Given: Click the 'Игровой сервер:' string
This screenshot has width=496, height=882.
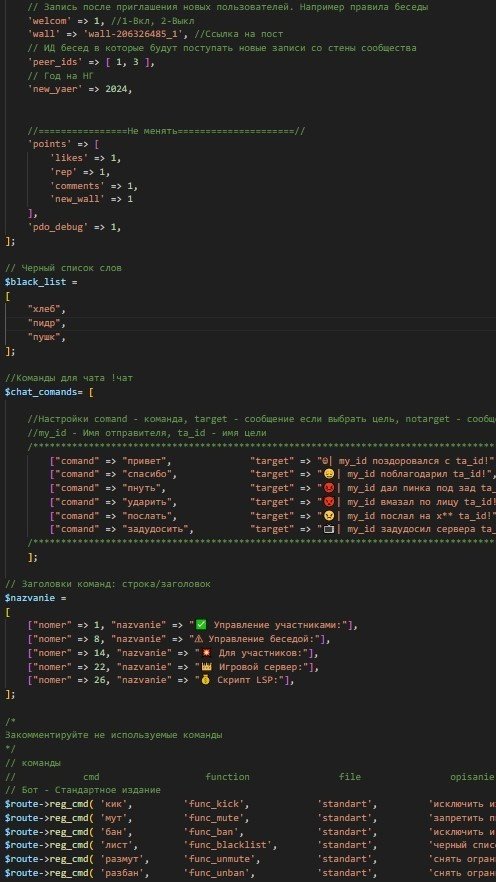Looking at the screenshot, I should click(x=252, y=667).
